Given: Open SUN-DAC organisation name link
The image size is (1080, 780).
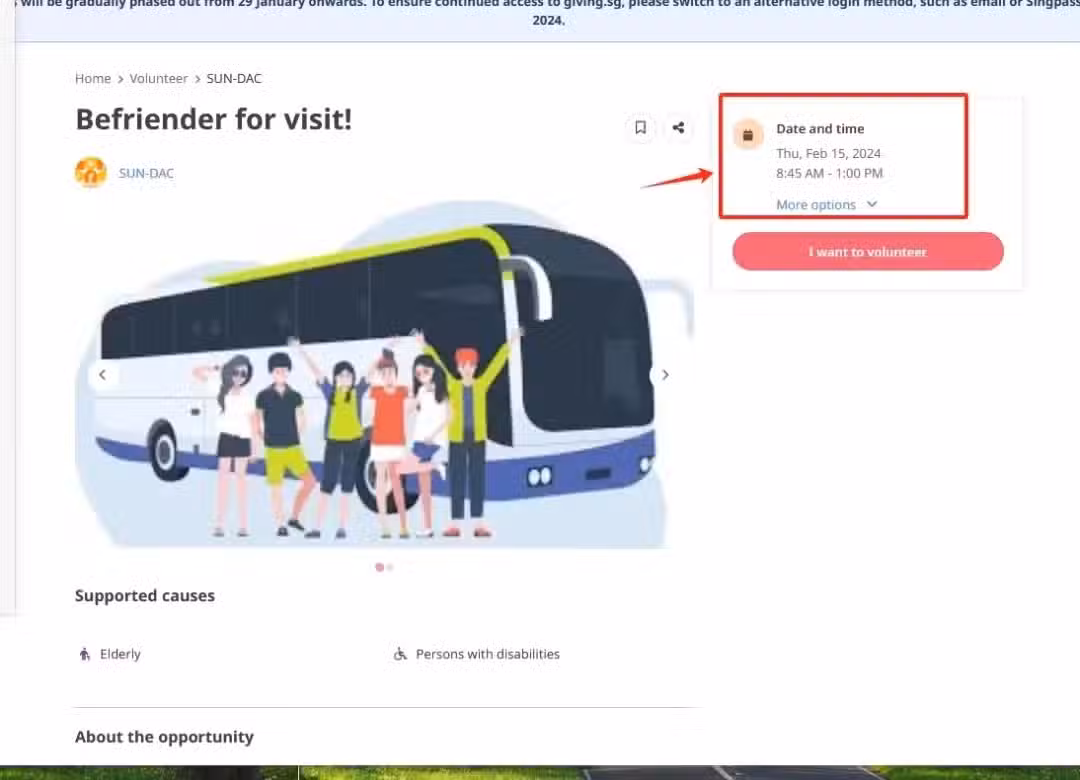Looking at the screenshot, I should pos(146,173).
